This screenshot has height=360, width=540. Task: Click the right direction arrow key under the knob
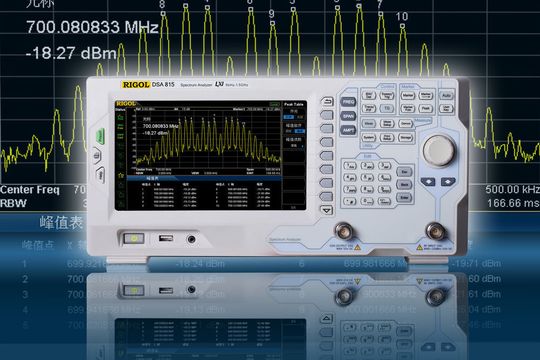pyautogui.click(x=448, y=182)
